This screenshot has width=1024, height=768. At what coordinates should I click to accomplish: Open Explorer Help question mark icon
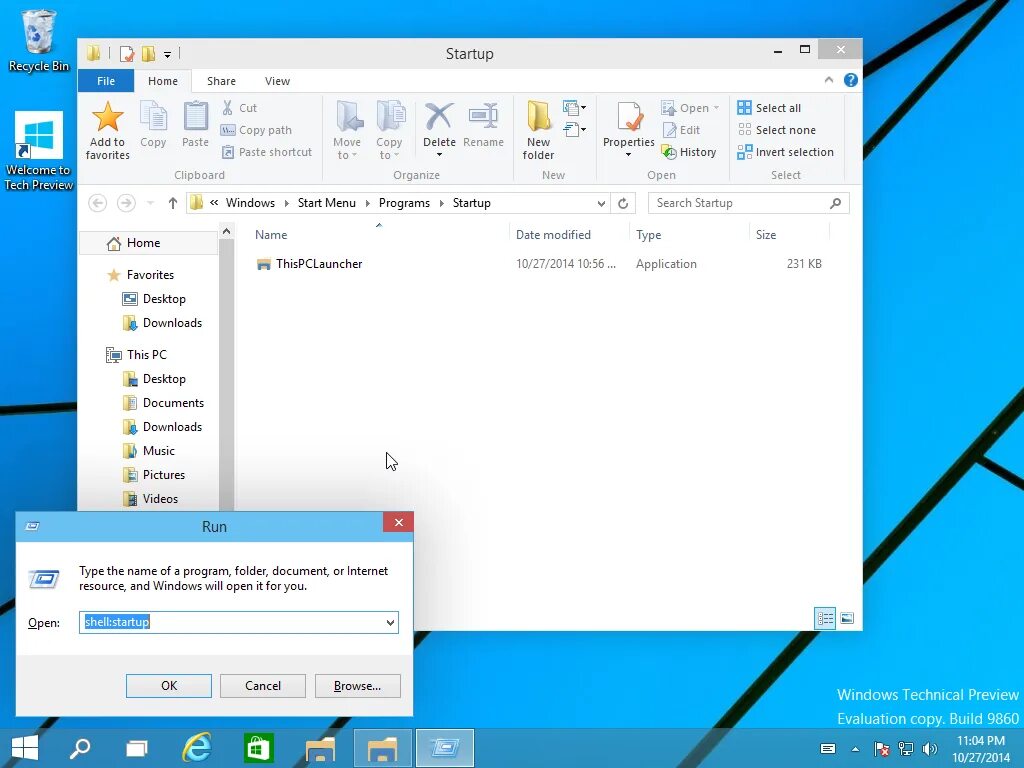(850, 80)
